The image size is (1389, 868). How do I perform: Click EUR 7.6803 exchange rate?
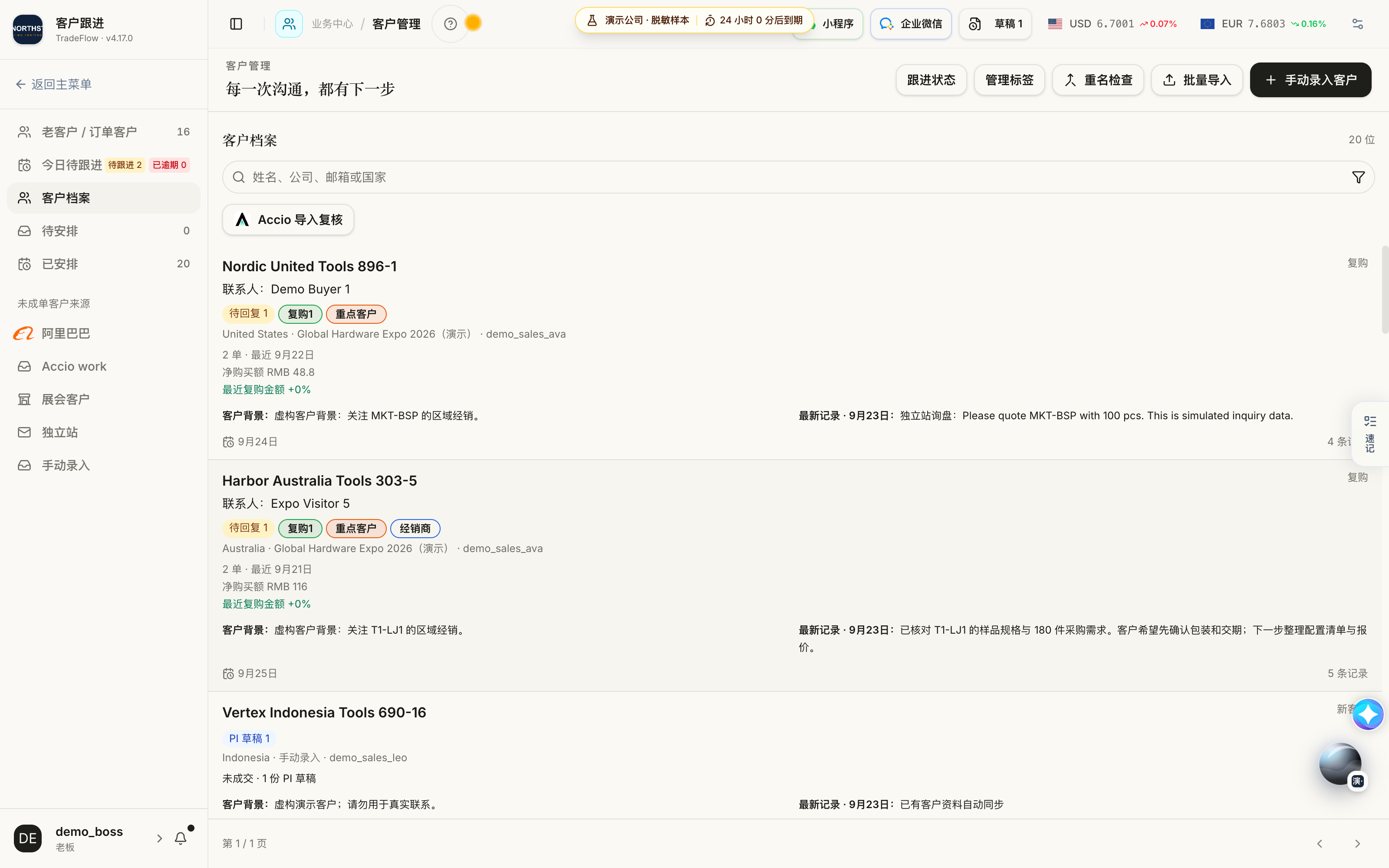point(1263,24)
